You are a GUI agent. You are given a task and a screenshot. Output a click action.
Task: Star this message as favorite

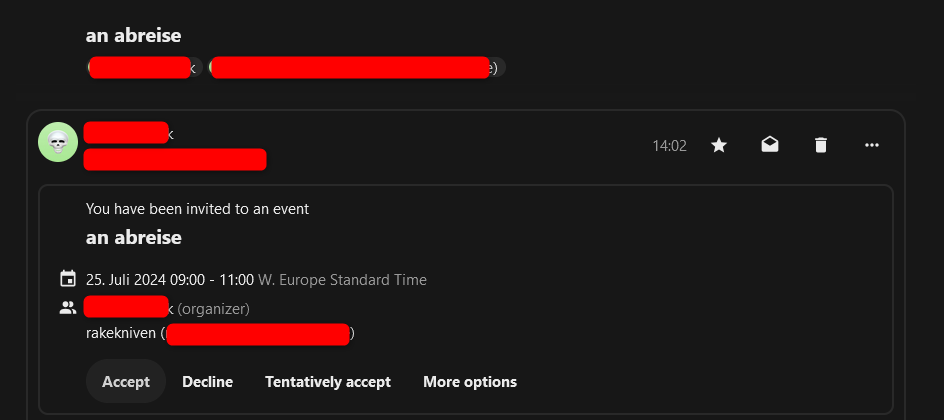(x=719, y=145)
